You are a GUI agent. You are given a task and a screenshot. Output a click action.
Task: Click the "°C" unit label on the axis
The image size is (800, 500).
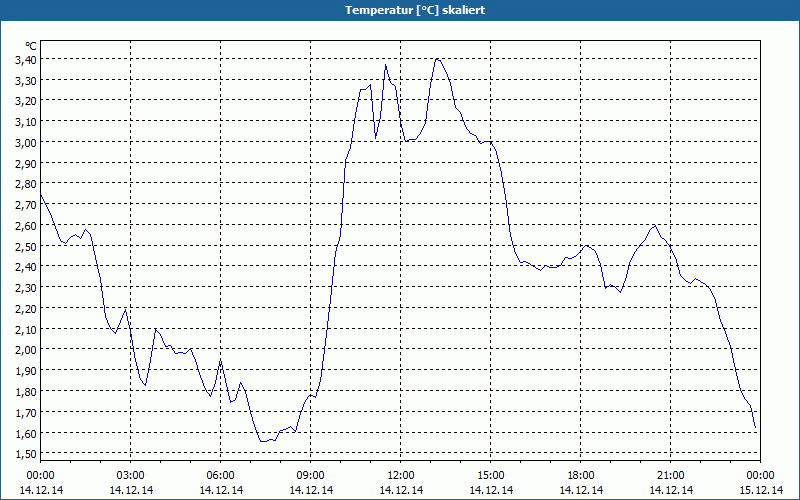point(31,46)
